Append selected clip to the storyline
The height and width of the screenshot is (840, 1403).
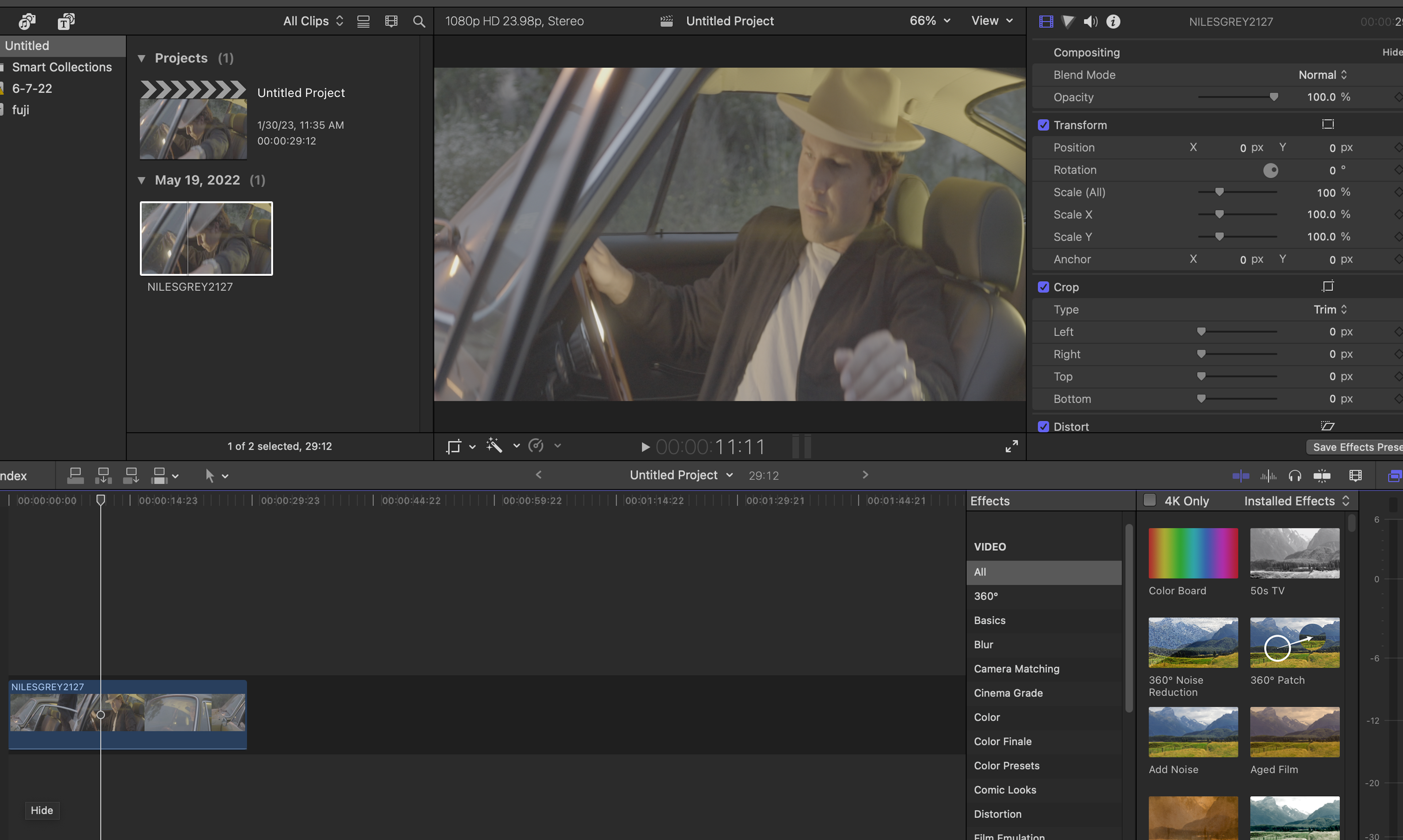pyautogui.click(x=131, y=476)
